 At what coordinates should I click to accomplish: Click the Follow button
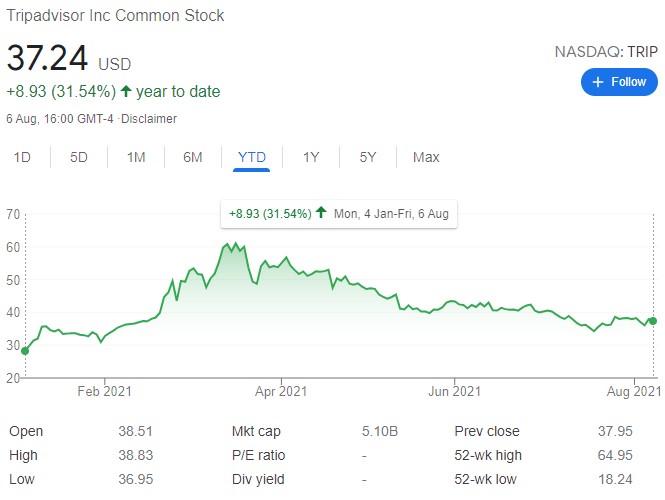click(620, 82)
